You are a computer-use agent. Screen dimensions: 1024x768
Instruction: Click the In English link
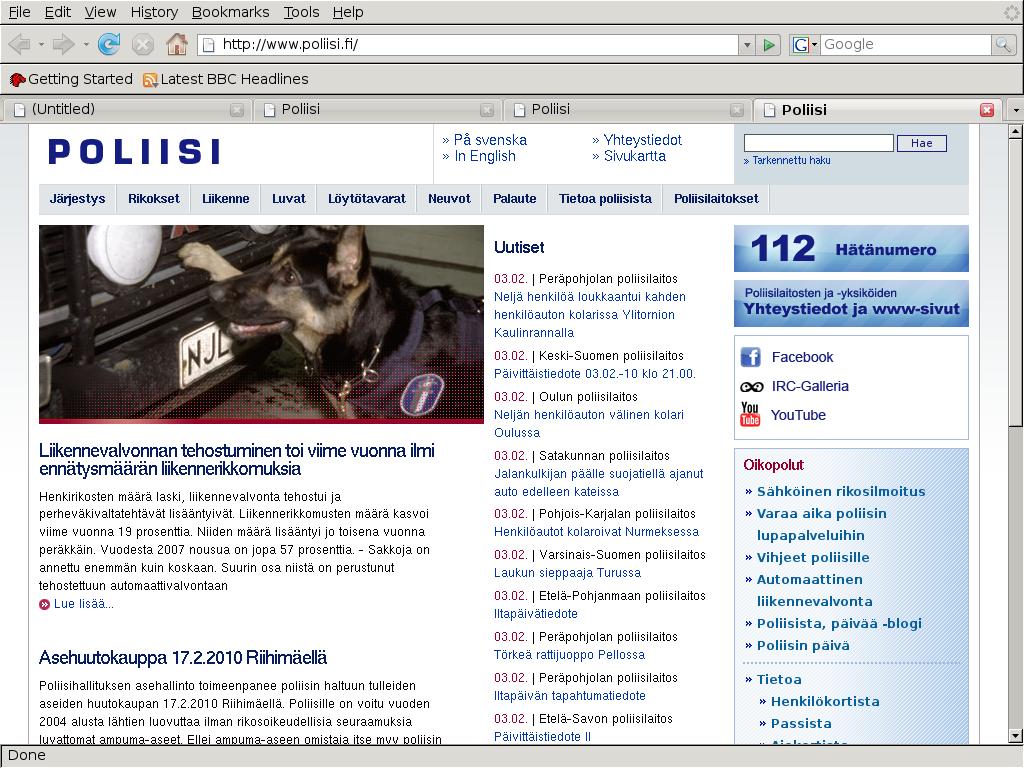coord(485,156)
